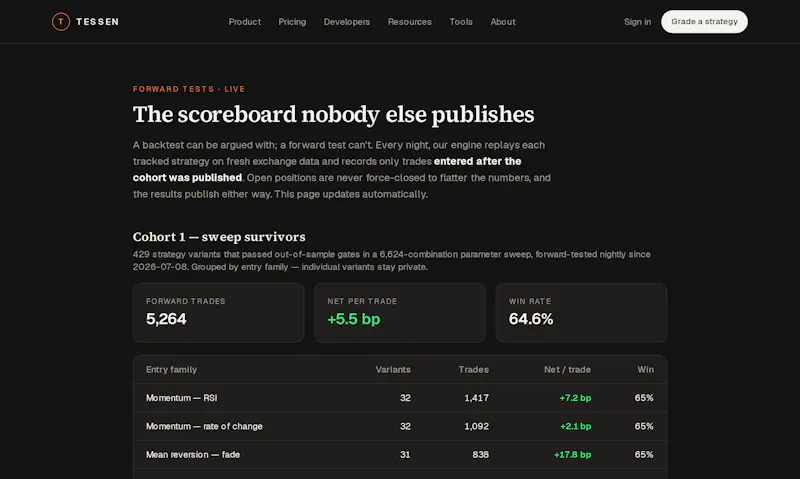Select the Momentum — RSI row label

pyautogui.click(x=182, y=398)
